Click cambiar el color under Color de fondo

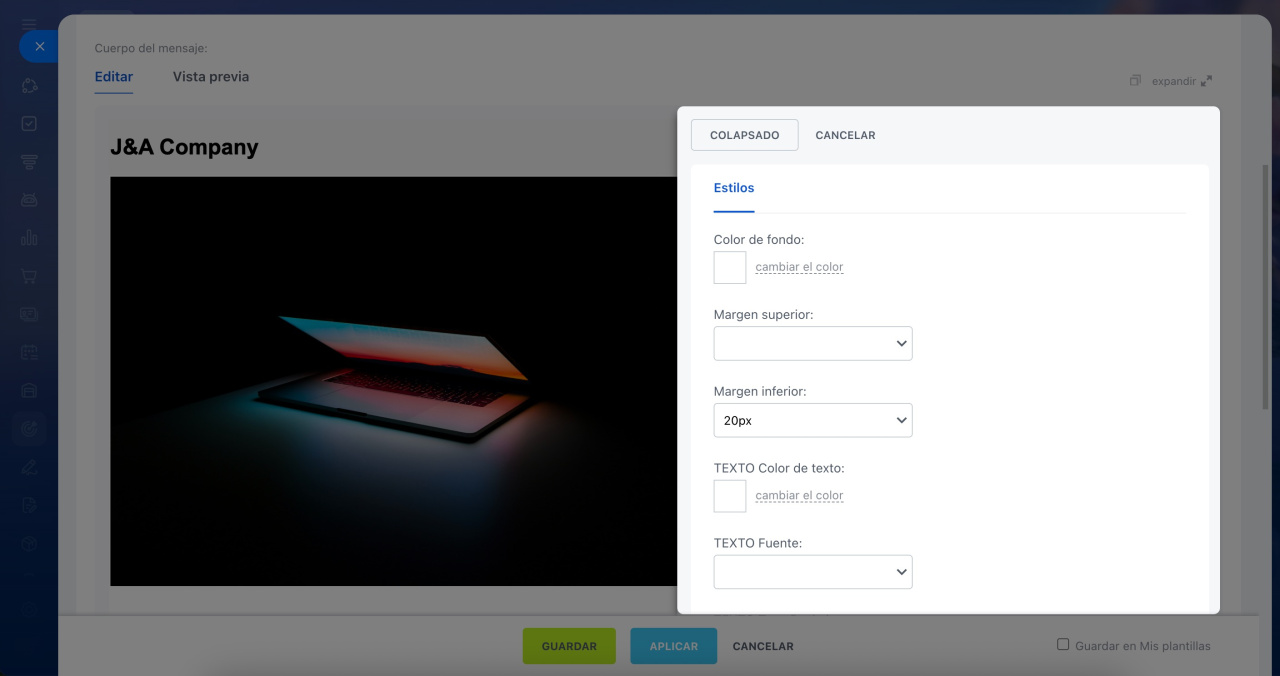point(800,267)
